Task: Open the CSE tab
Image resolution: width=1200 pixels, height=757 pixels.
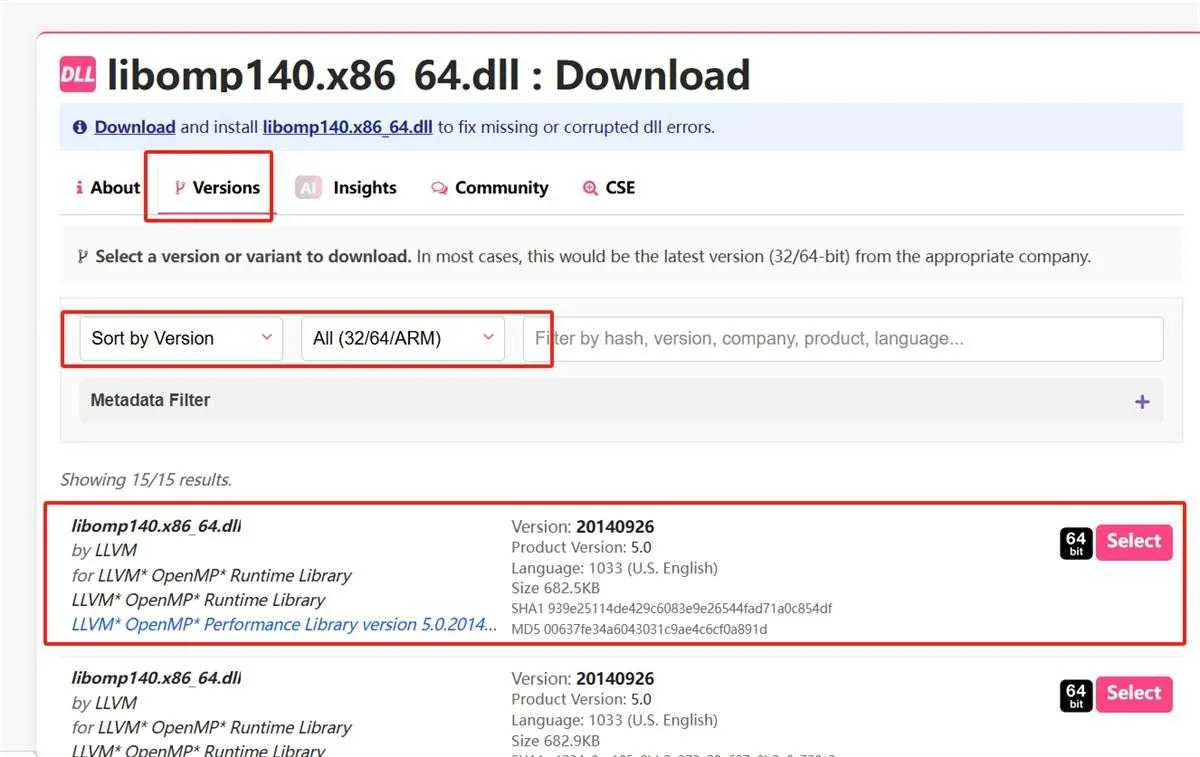Action: [x=608, y=187]
